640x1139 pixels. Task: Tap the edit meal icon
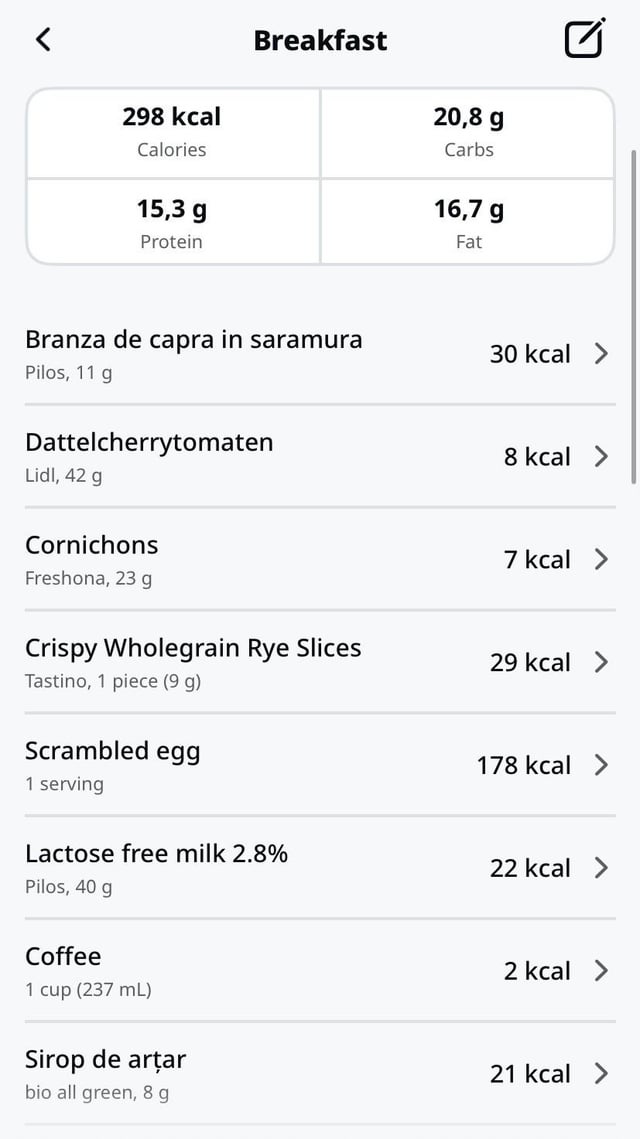pyautogui.click(x=585, y=39)
